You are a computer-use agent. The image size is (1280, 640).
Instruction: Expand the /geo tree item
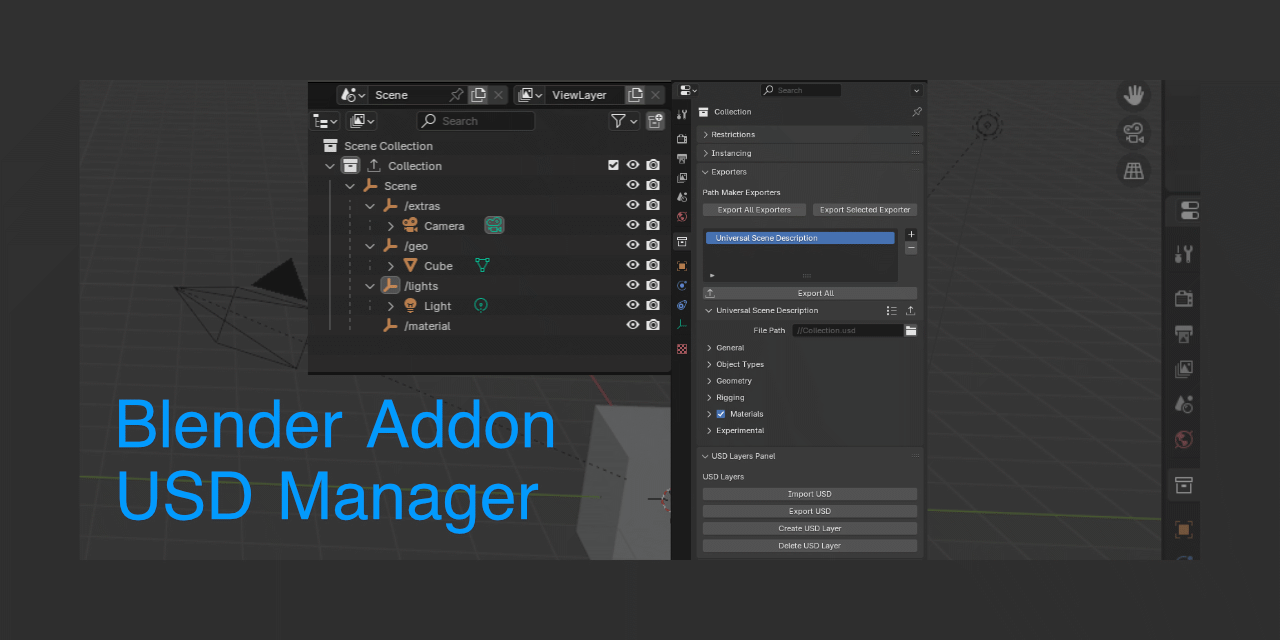click(x=370, y=246)
